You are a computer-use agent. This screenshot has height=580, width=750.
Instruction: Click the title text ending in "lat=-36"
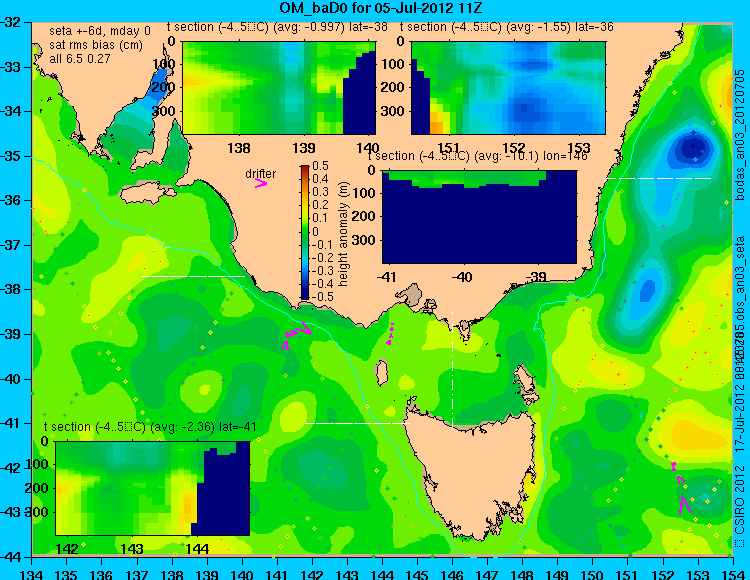507,27
